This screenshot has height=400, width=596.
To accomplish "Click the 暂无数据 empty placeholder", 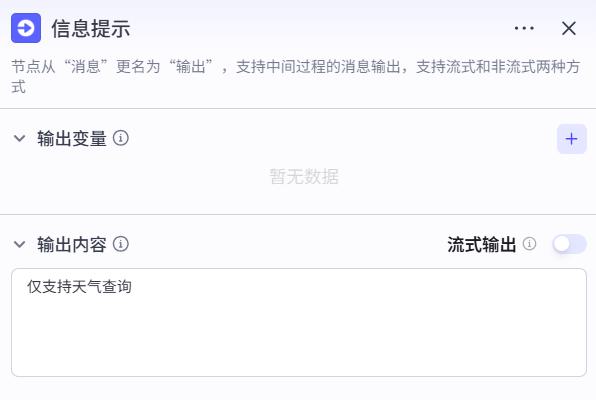I will point(304,176).
